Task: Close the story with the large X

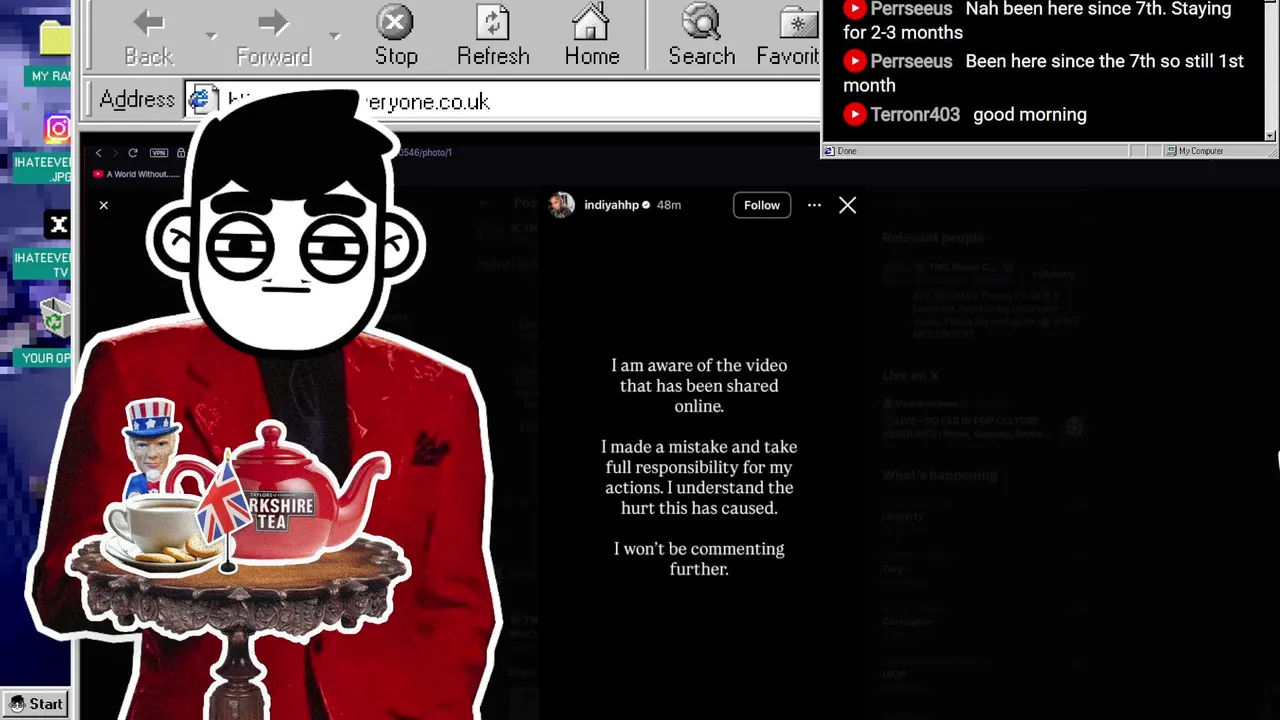Action: (x=847, y=205)
